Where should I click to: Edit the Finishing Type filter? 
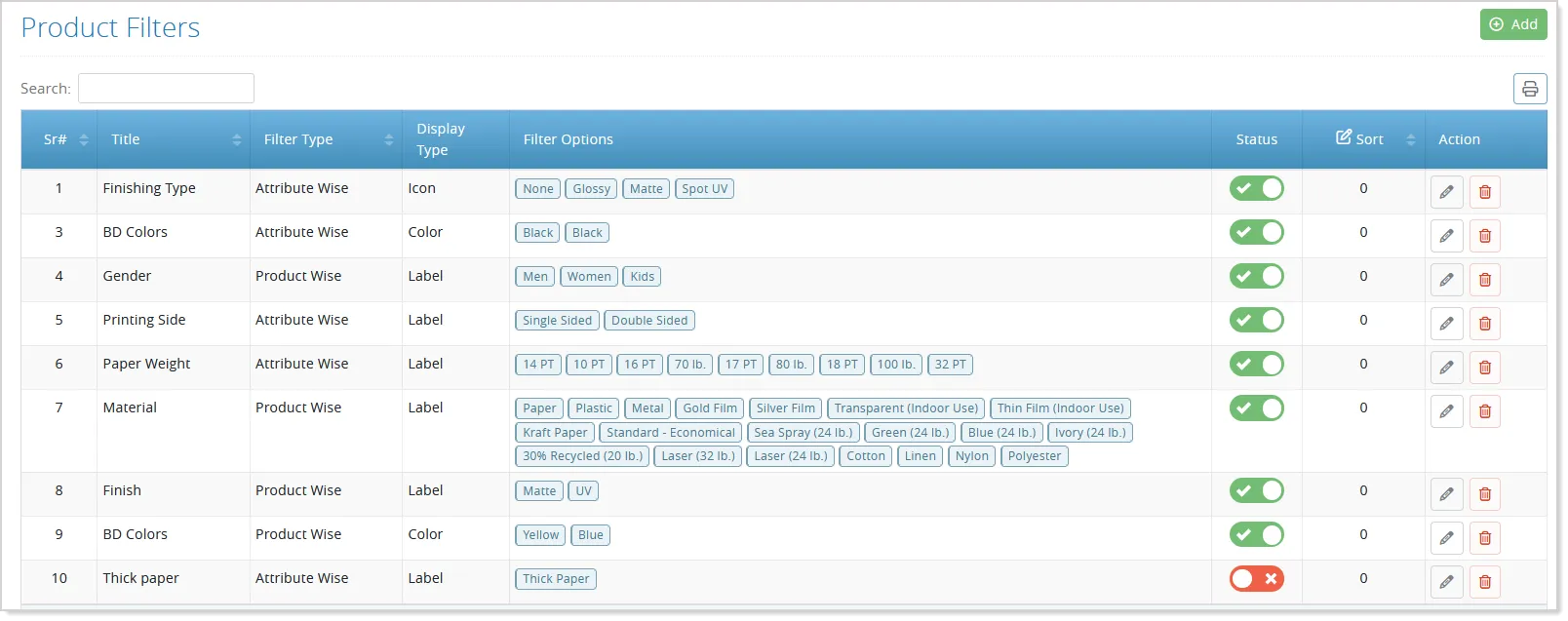[x=1446, y=192]
